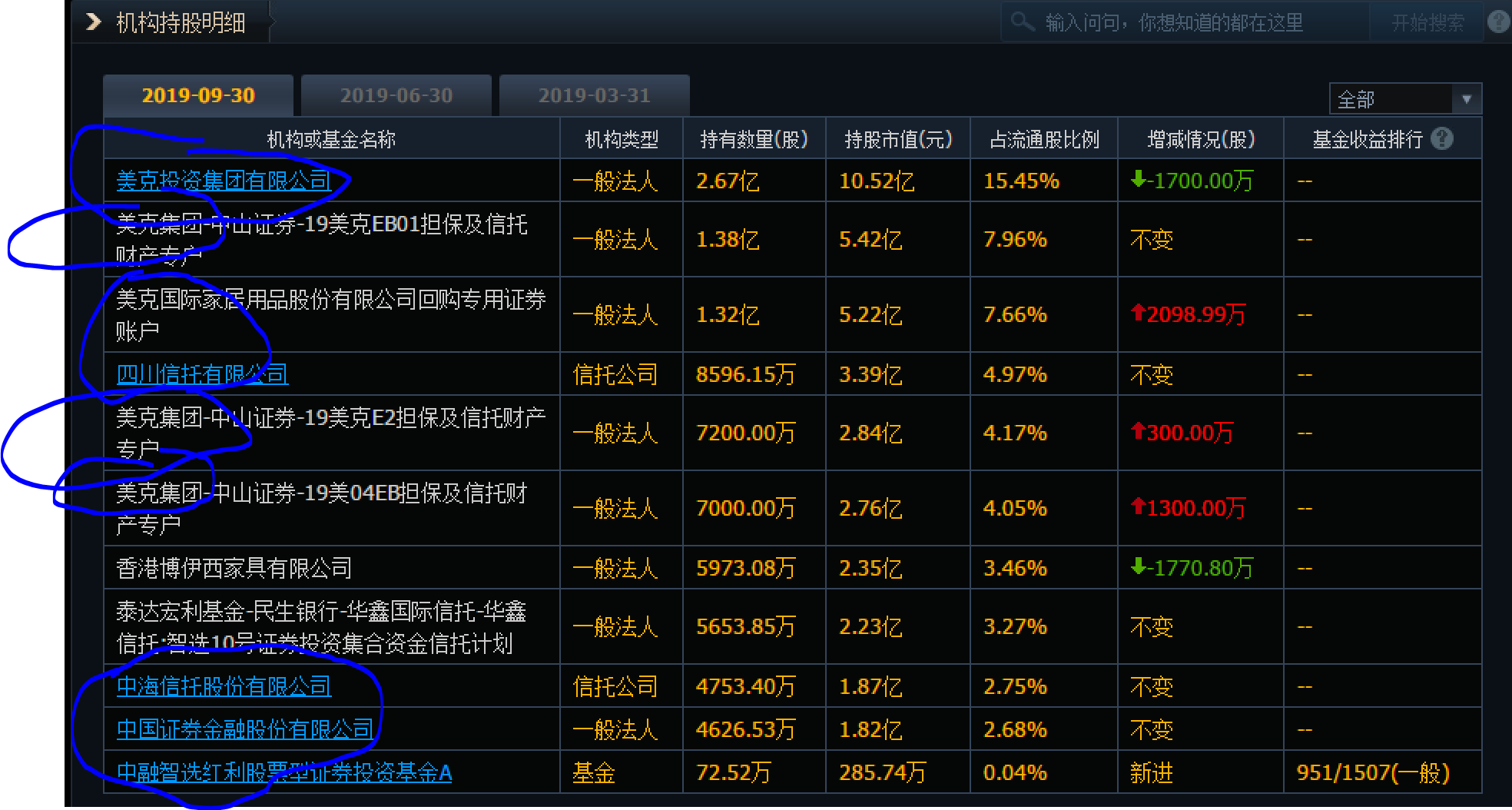1512x810 pixels.
Task: Click the 1300.00万 increase value
Action: pos(1188,509)
